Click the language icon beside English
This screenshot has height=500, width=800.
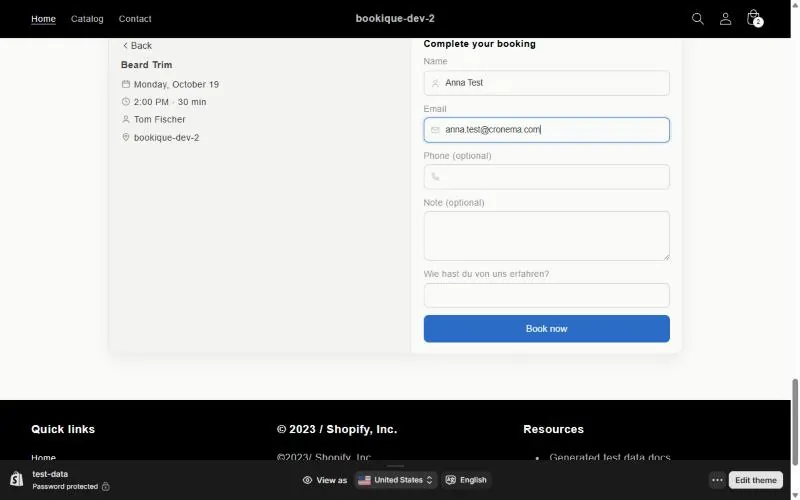click(x=451, y=480)
